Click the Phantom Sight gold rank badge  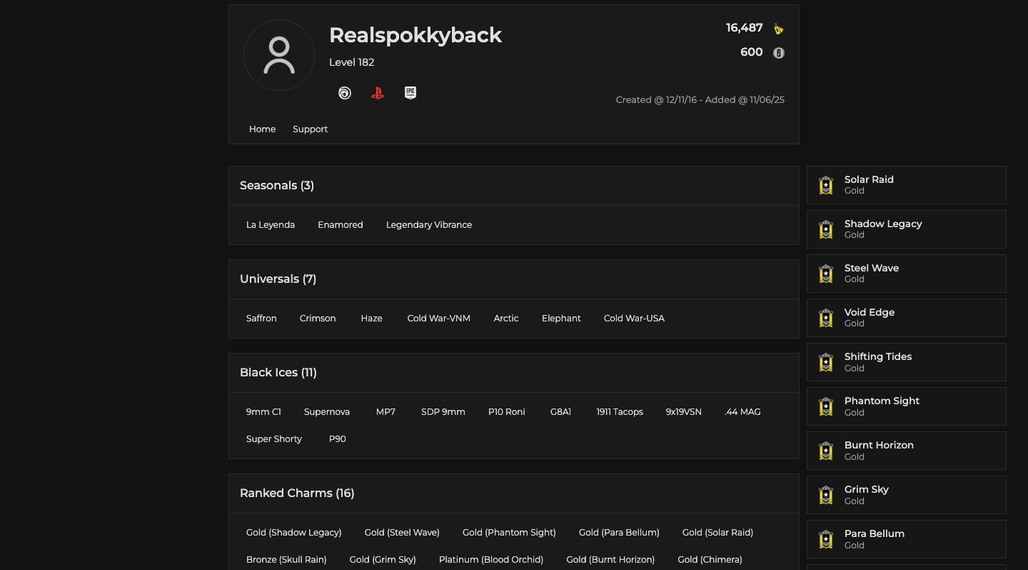[x=826, y=407]
